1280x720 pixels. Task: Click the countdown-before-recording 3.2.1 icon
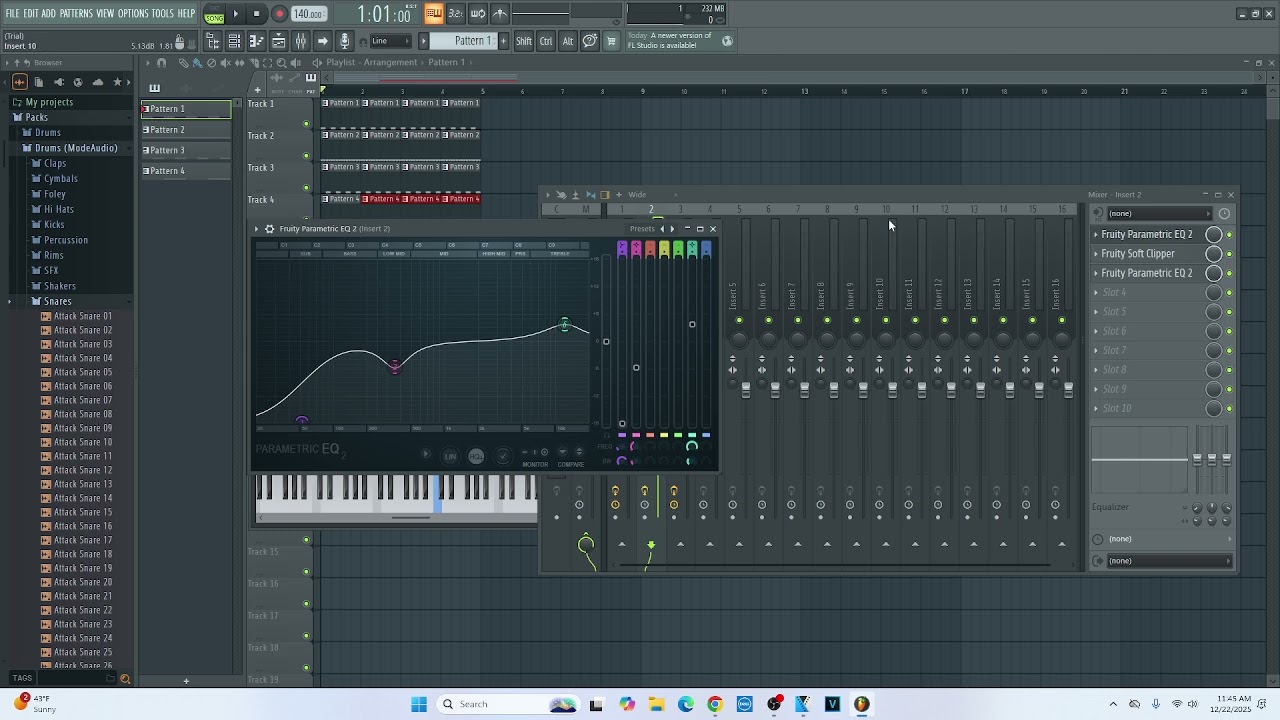coord(455,14)
